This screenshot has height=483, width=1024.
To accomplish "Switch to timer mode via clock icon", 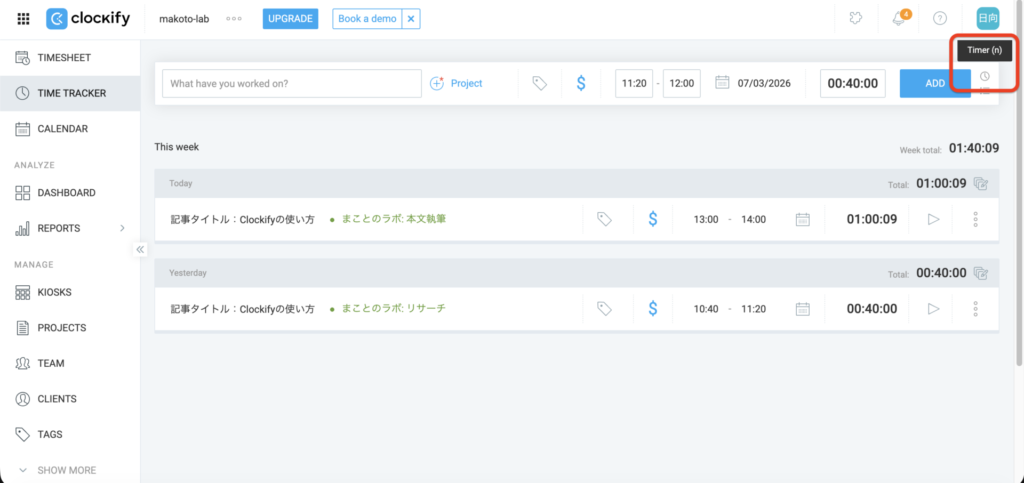I will (984, 77).
